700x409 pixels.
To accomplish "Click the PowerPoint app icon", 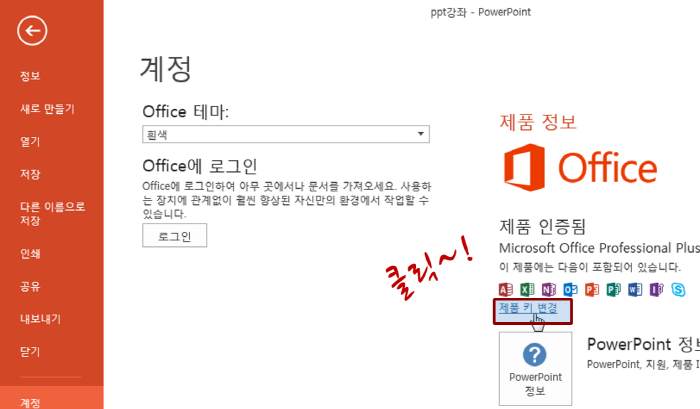I will [x=592, y=289].
